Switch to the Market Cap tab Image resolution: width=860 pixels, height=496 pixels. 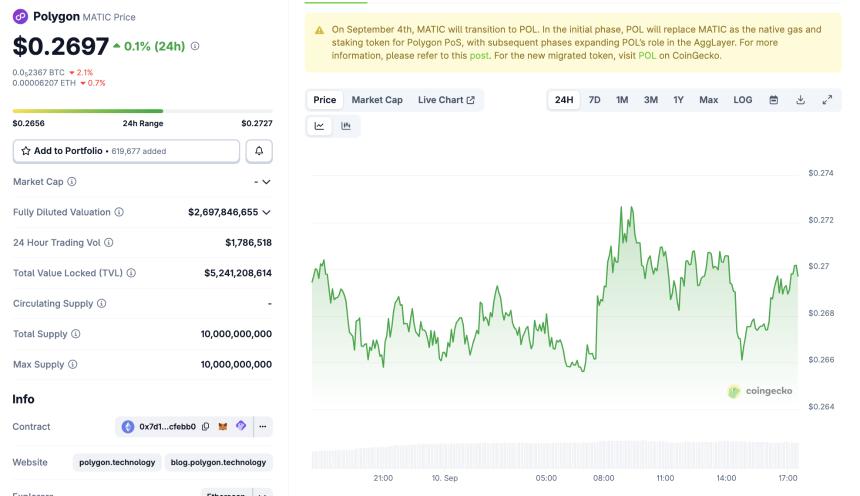point(376,100)
